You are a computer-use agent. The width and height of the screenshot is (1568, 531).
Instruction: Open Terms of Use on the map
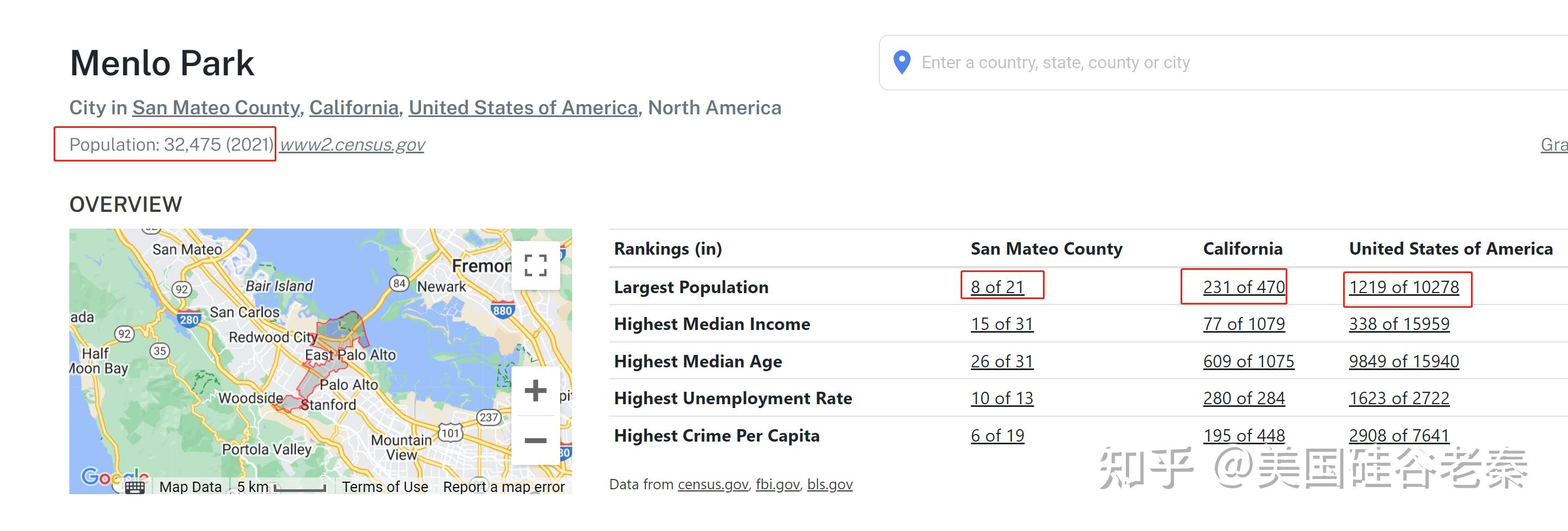tap(385, 487)
